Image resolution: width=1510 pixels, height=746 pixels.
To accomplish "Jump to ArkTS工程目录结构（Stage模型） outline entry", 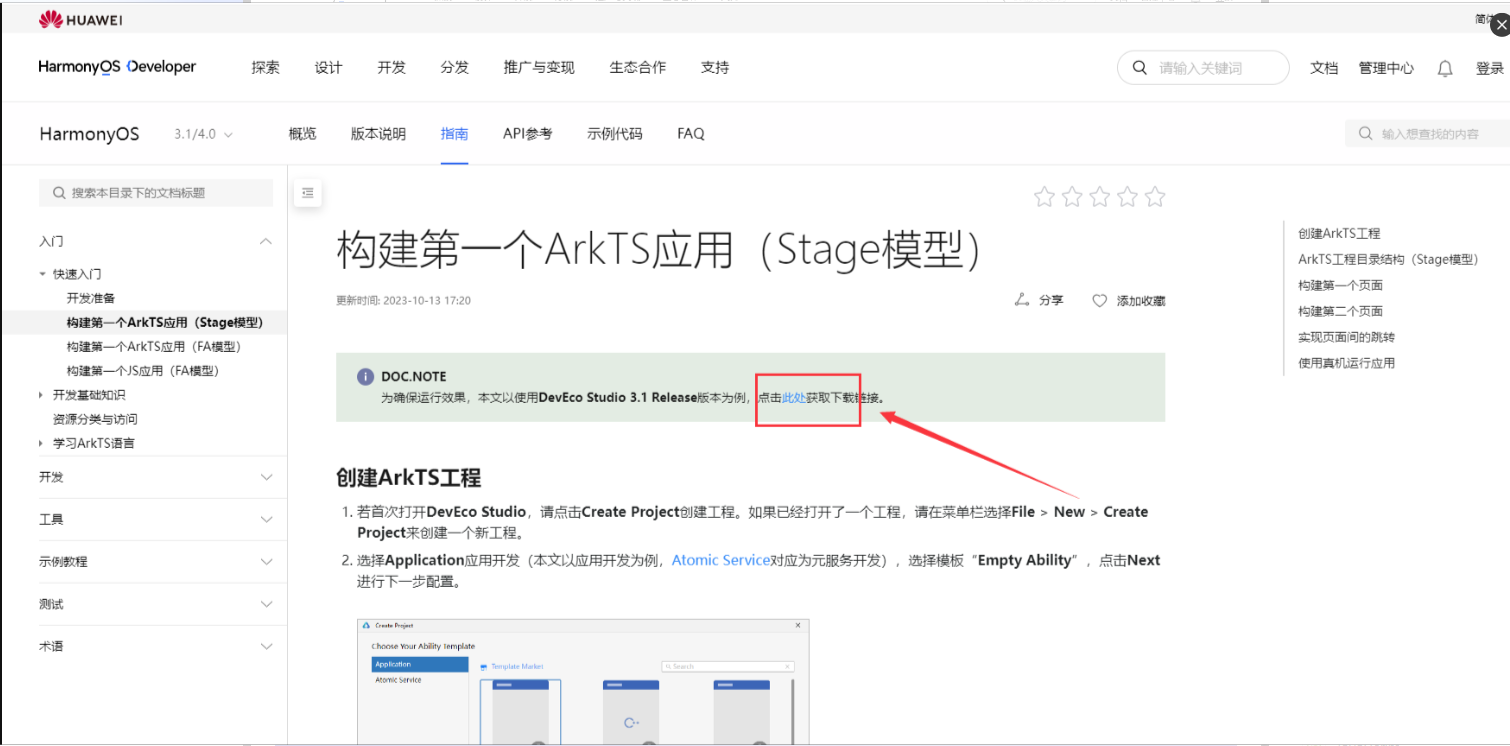I will pyautogui.click(x=1388, y=259).
